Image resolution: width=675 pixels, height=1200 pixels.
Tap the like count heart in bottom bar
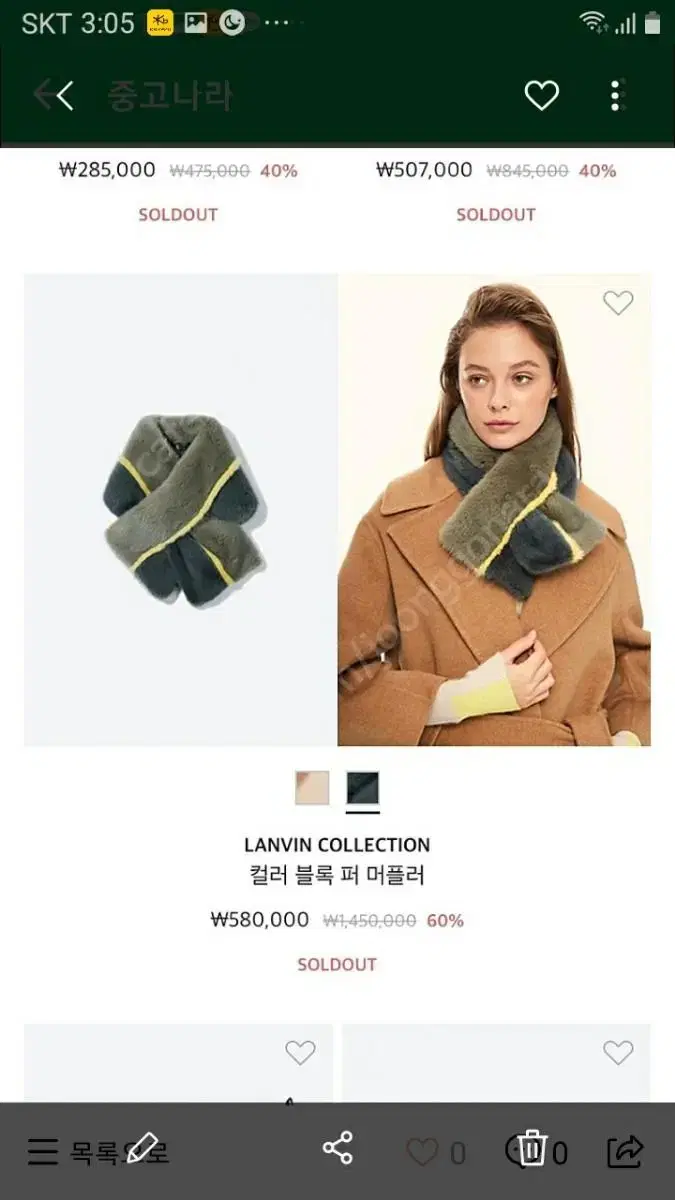coord(423,1153)
